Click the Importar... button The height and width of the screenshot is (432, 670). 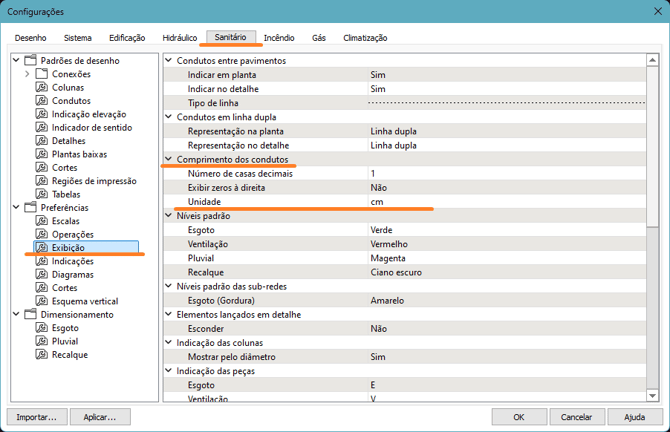coord(37,416)
